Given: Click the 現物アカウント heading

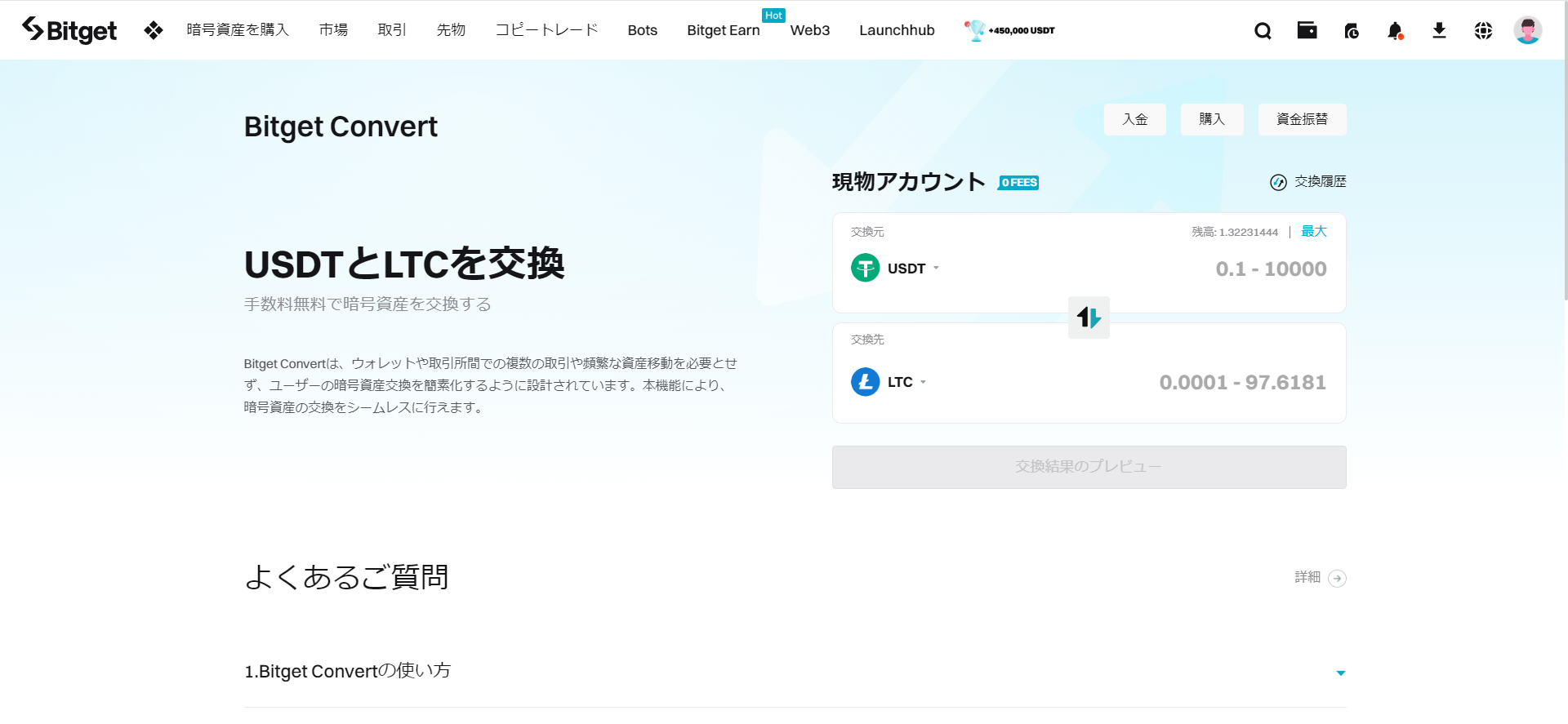Looking at the screenshot, I should (908, 182).
